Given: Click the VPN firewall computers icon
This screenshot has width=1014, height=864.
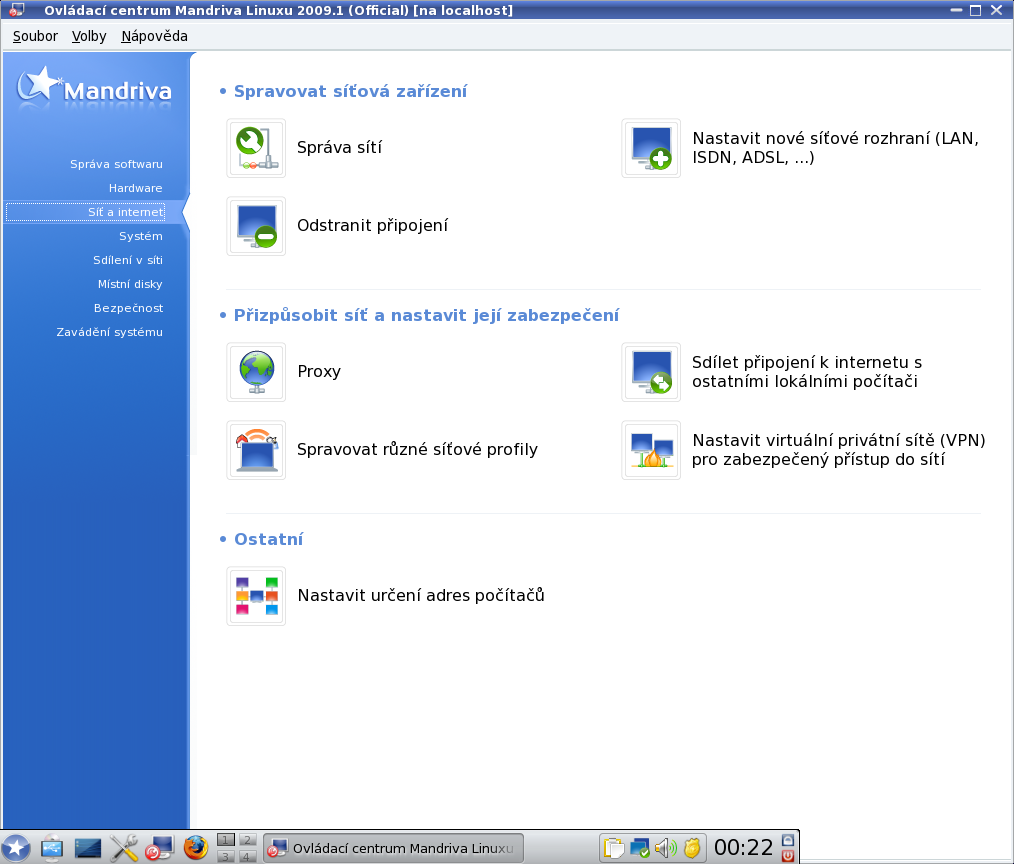Looking at the screenshot, I should point(651,450).
